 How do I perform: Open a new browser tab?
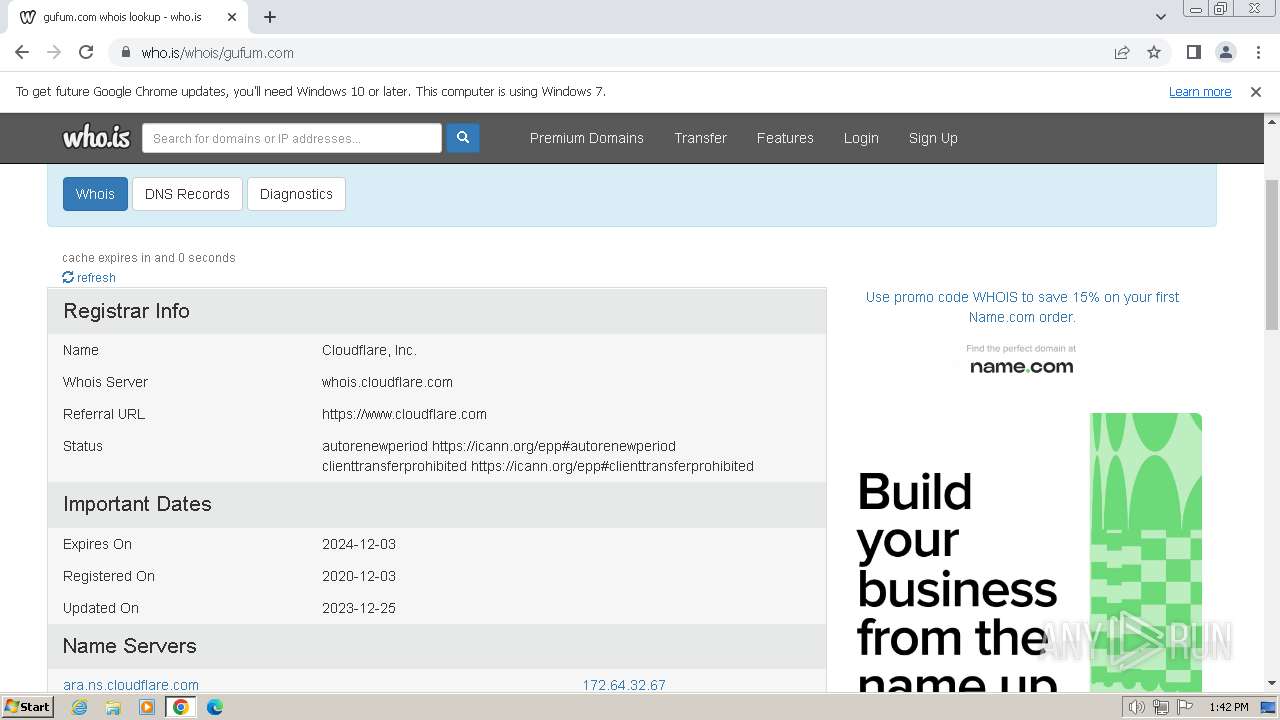pos(270,17)
